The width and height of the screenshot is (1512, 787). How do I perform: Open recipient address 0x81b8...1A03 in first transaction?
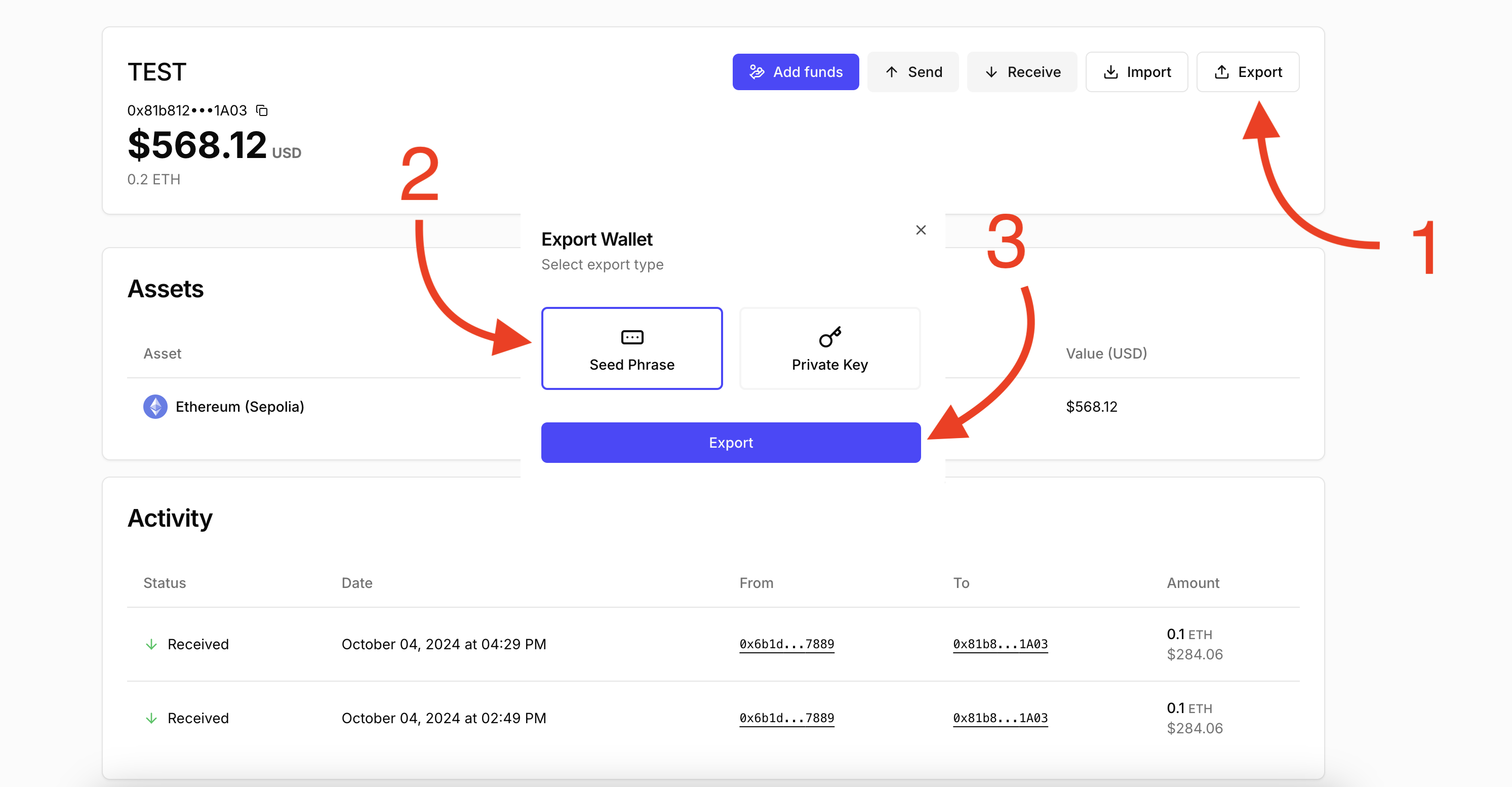1000,644
